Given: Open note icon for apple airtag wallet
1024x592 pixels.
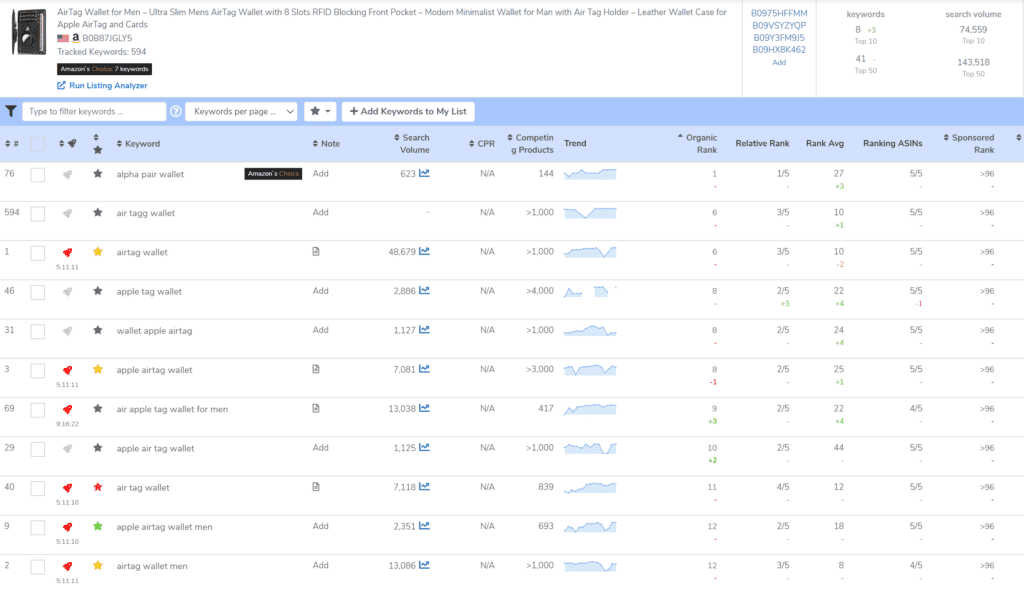Looking at the screenshot, I should pyautogui.click(x=316, y=369).
